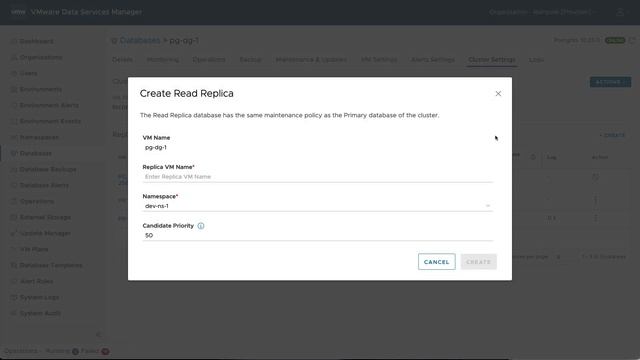Switch to the Alerts Settings tab
Viewport: 640px width, 360px height.
pos(433,60)
